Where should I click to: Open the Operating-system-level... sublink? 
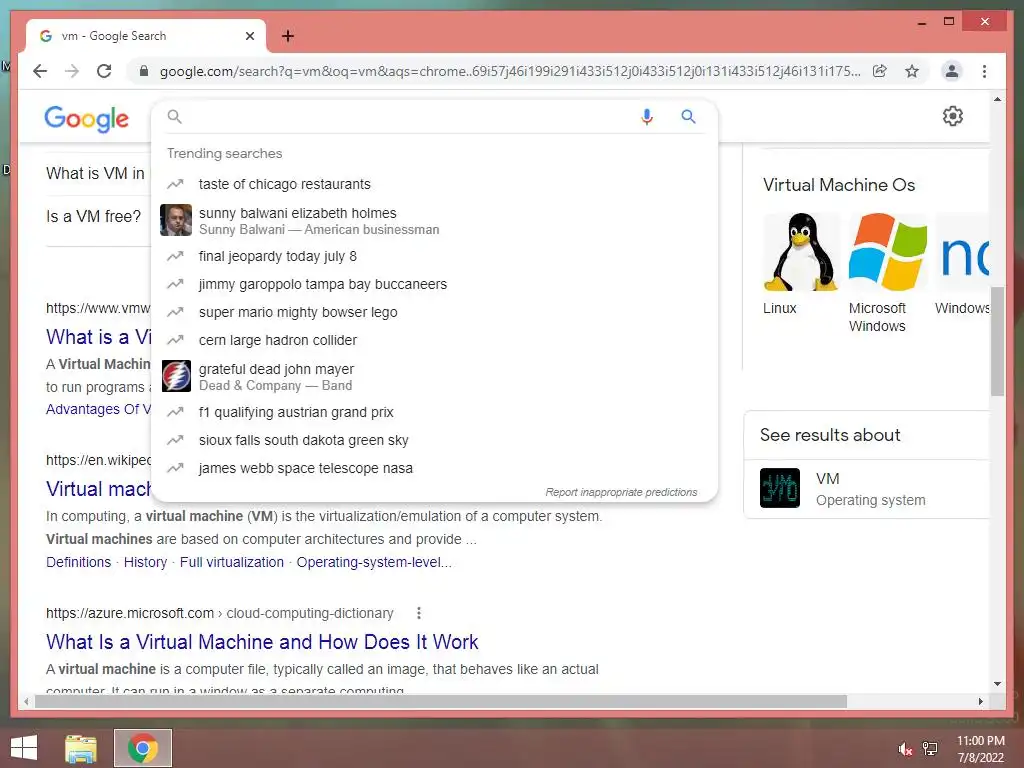tap(374, 562)
